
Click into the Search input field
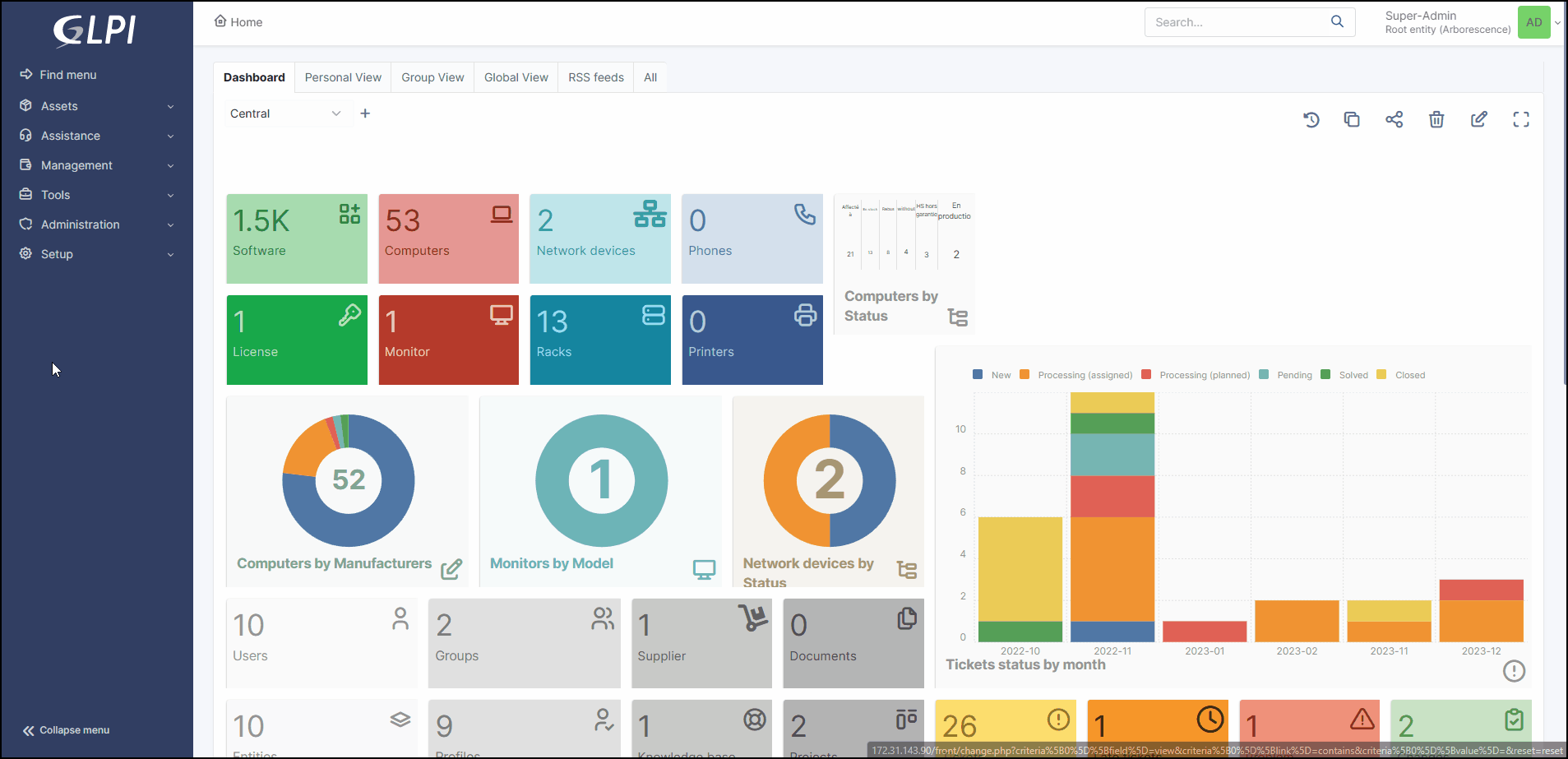click(x=1237, y=22)
